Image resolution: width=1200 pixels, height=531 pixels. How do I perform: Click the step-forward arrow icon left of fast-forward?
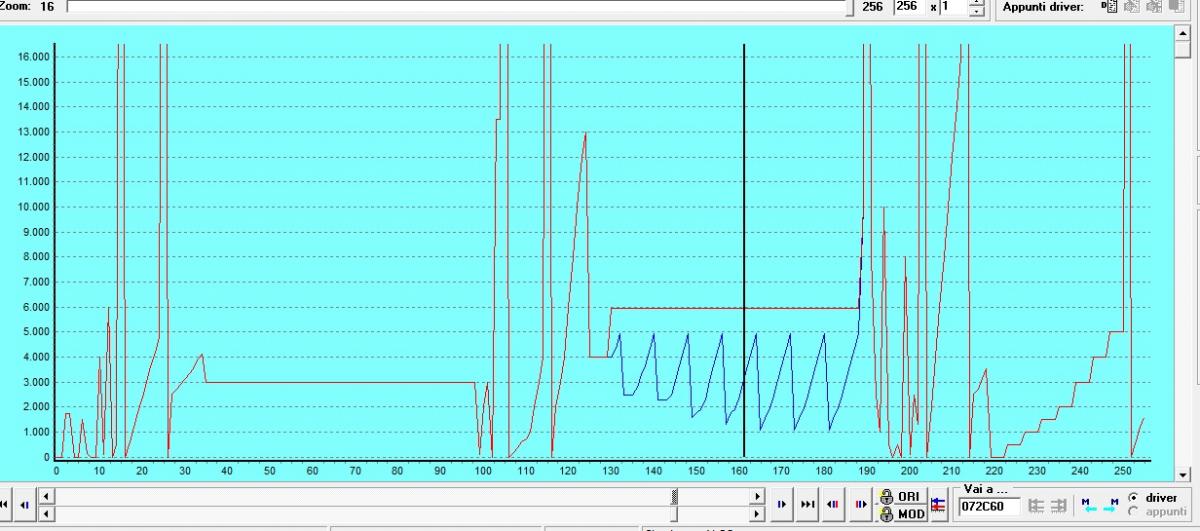pyautogui.click(x=782, y=505)
